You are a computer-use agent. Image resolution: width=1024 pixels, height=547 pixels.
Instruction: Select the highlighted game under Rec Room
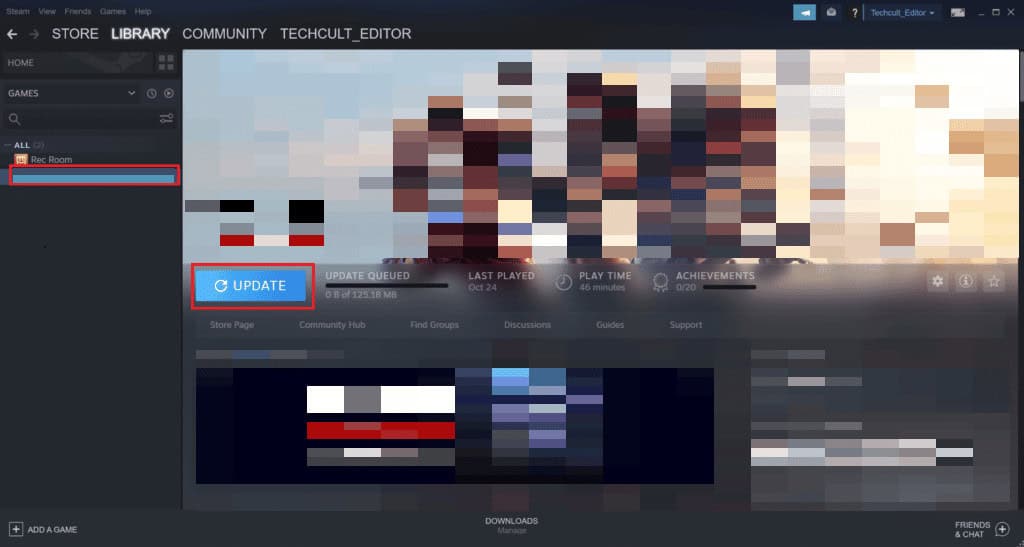[x=94, y=177]
